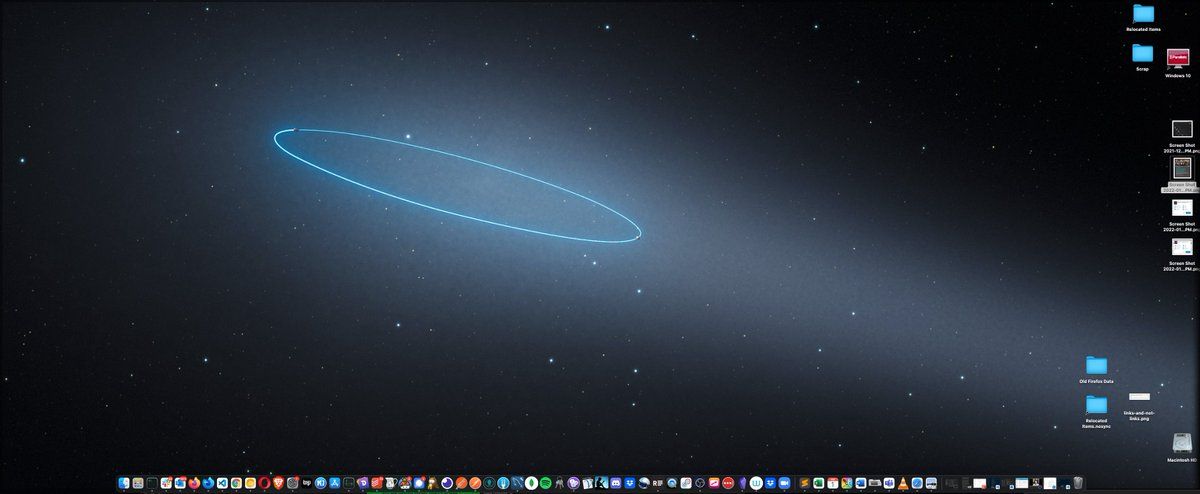Launch Firefox from the dock
Viewport: 1200px width, 494px height.
click(x=194, y=483)
